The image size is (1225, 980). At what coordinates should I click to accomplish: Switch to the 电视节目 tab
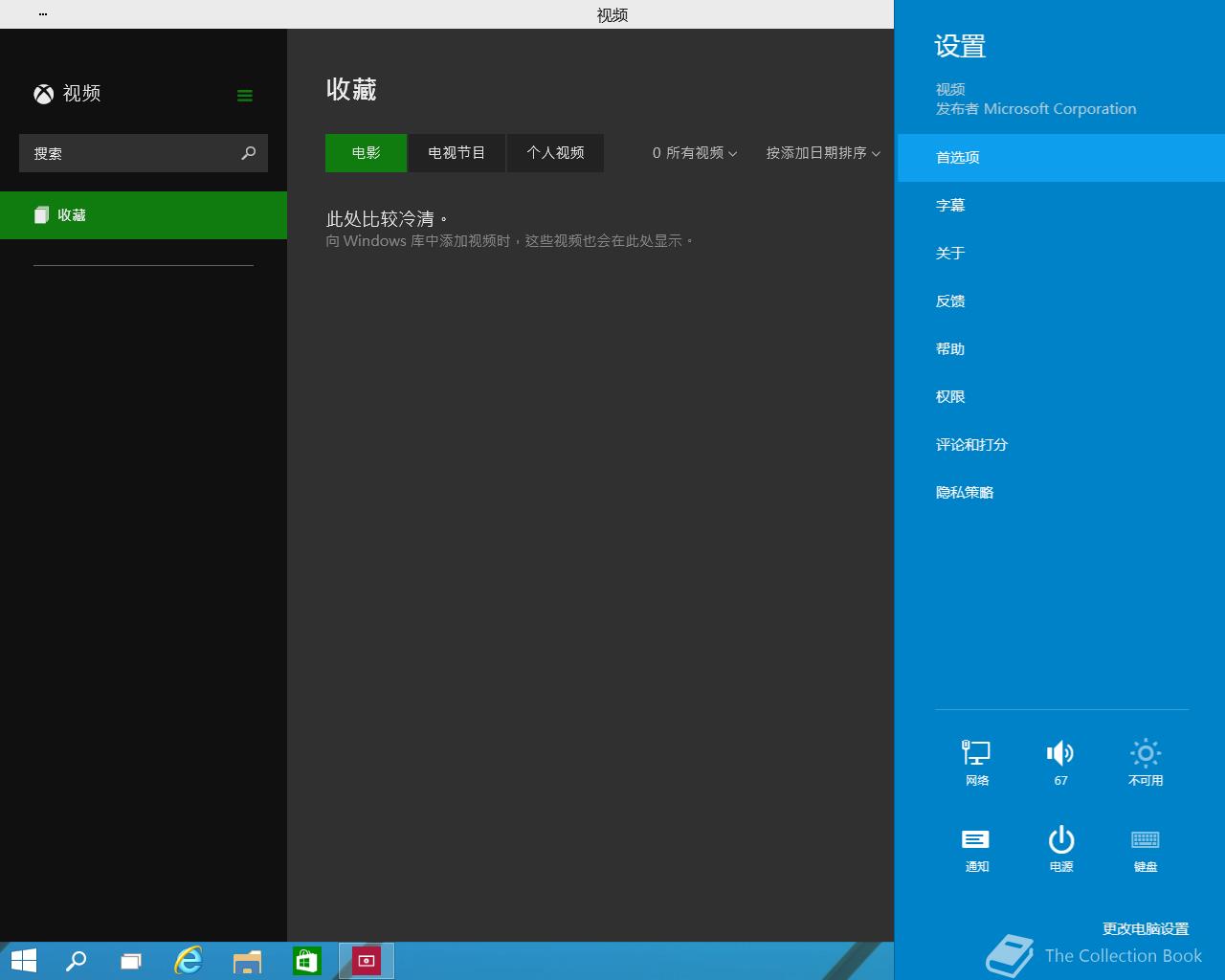(x=457, y=153)
